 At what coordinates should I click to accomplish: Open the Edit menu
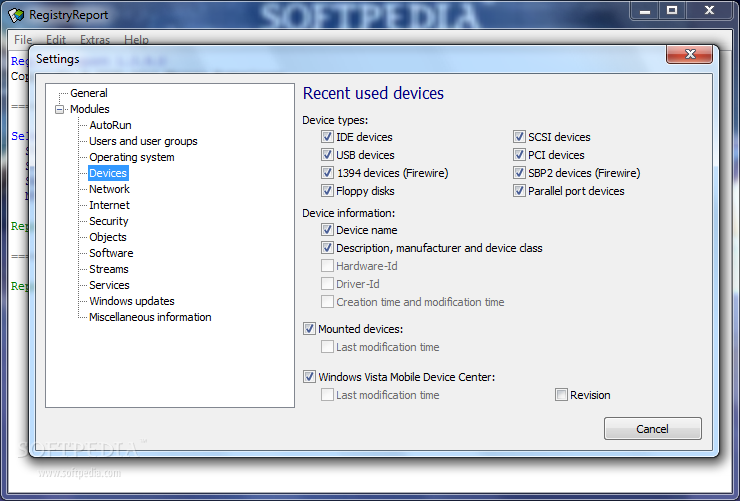(56, 40)
